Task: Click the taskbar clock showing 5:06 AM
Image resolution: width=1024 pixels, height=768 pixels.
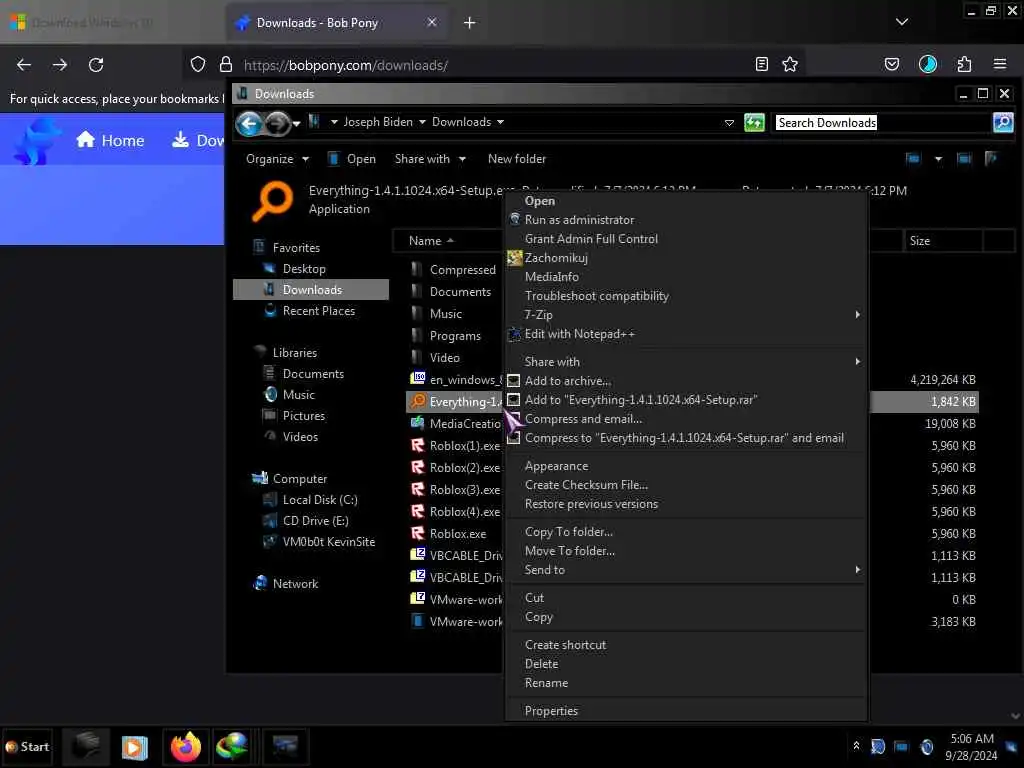Action: click(971, 746)
